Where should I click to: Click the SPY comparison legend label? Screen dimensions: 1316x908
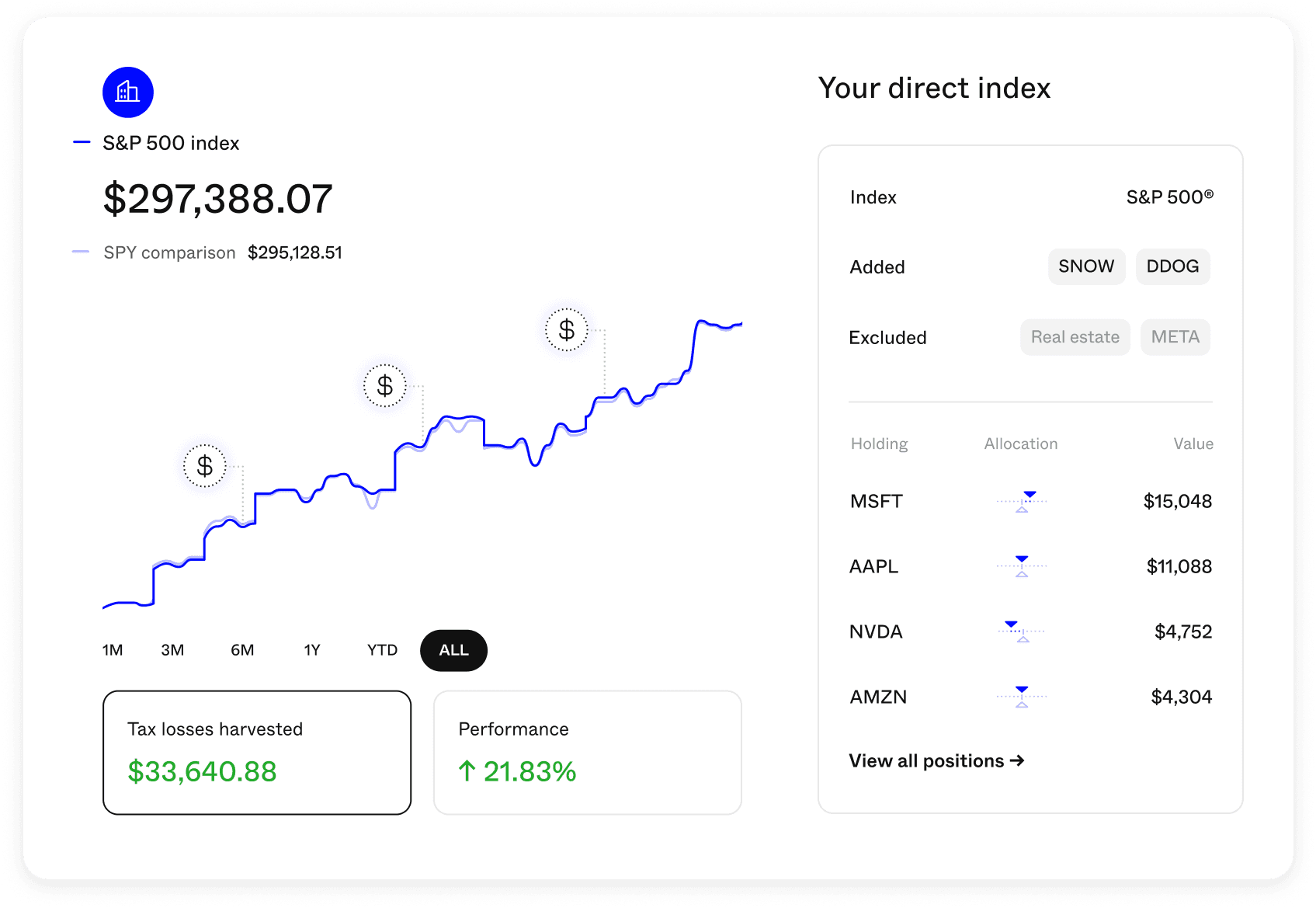coord(169,252)
